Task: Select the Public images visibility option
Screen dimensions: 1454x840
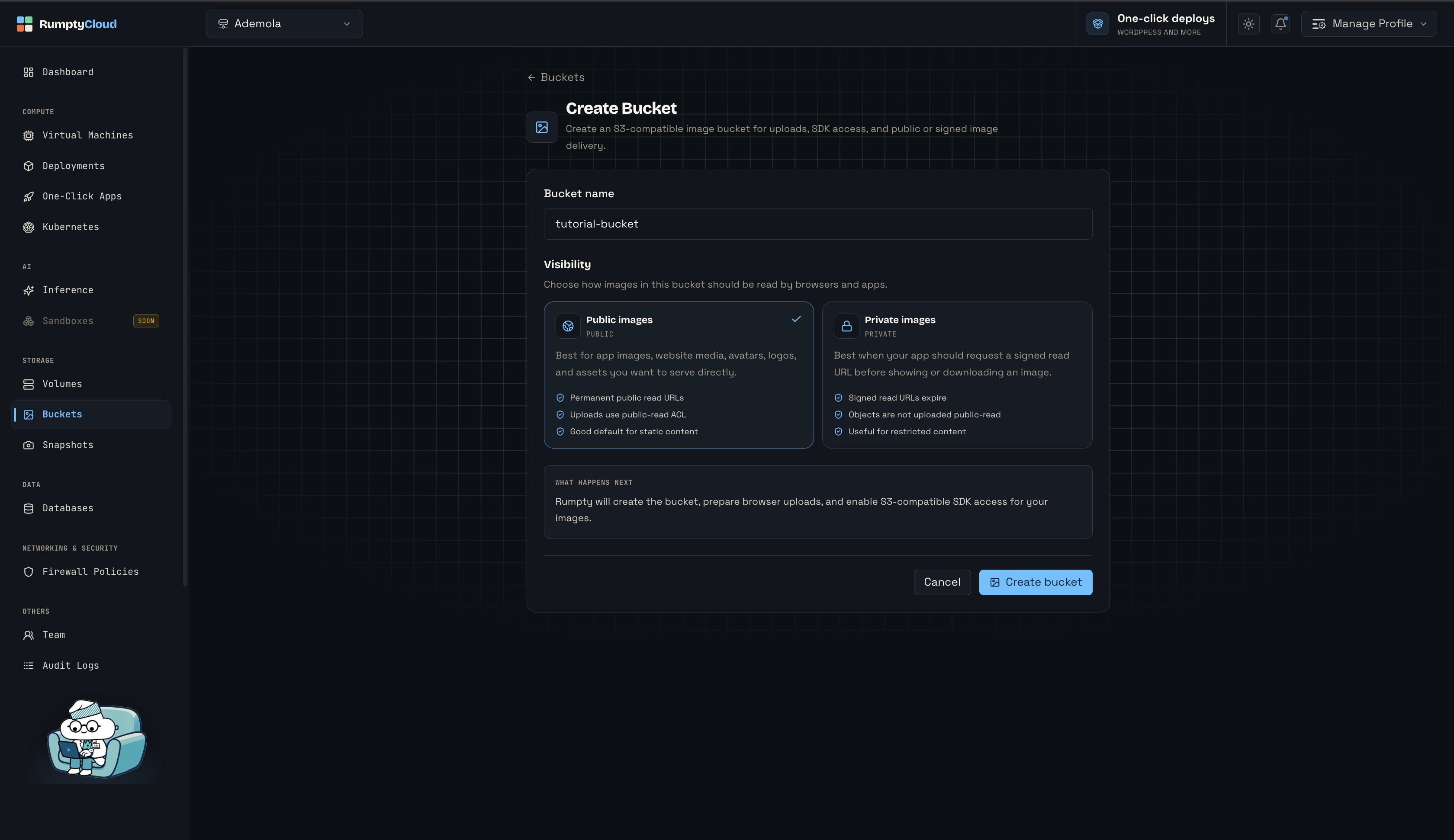Action: [x=679, y=375]
